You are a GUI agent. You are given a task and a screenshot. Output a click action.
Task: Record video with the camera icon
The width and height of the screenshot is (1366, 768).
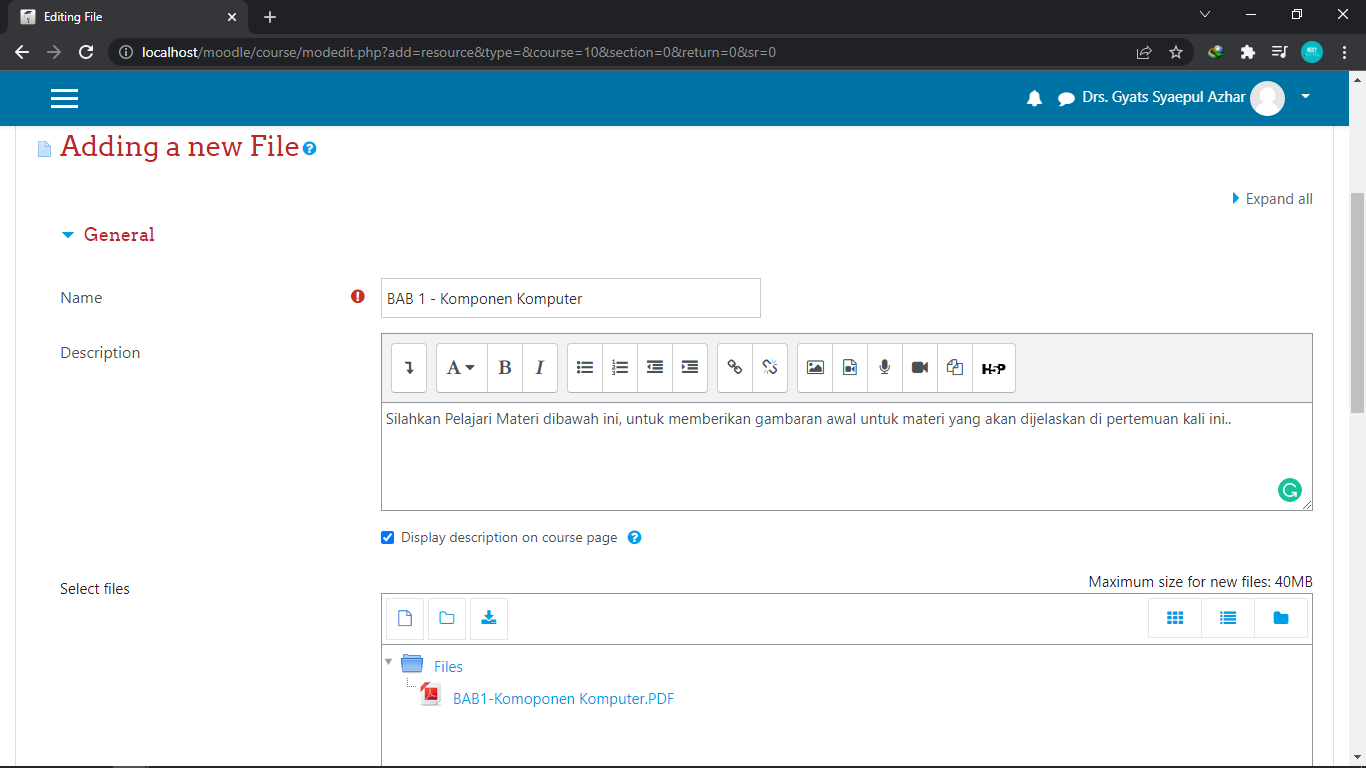click(920, 368)
